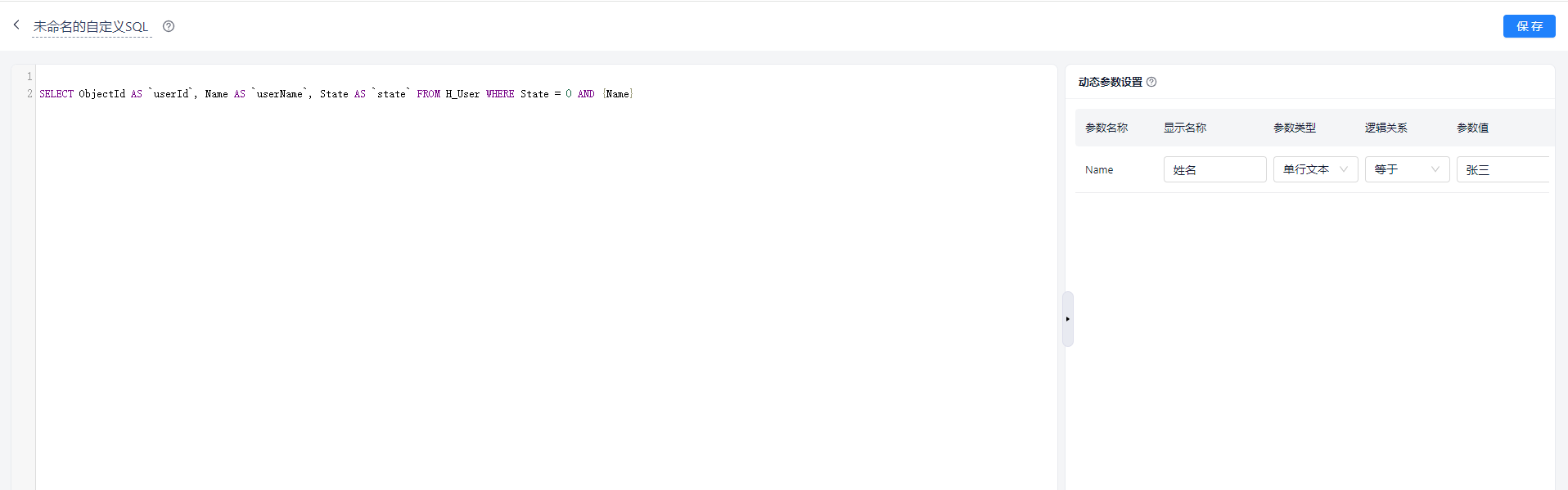Click line number 2 in editor gutter
The height and width of the screenshot is (490, 1568).
tap(29, 94)
